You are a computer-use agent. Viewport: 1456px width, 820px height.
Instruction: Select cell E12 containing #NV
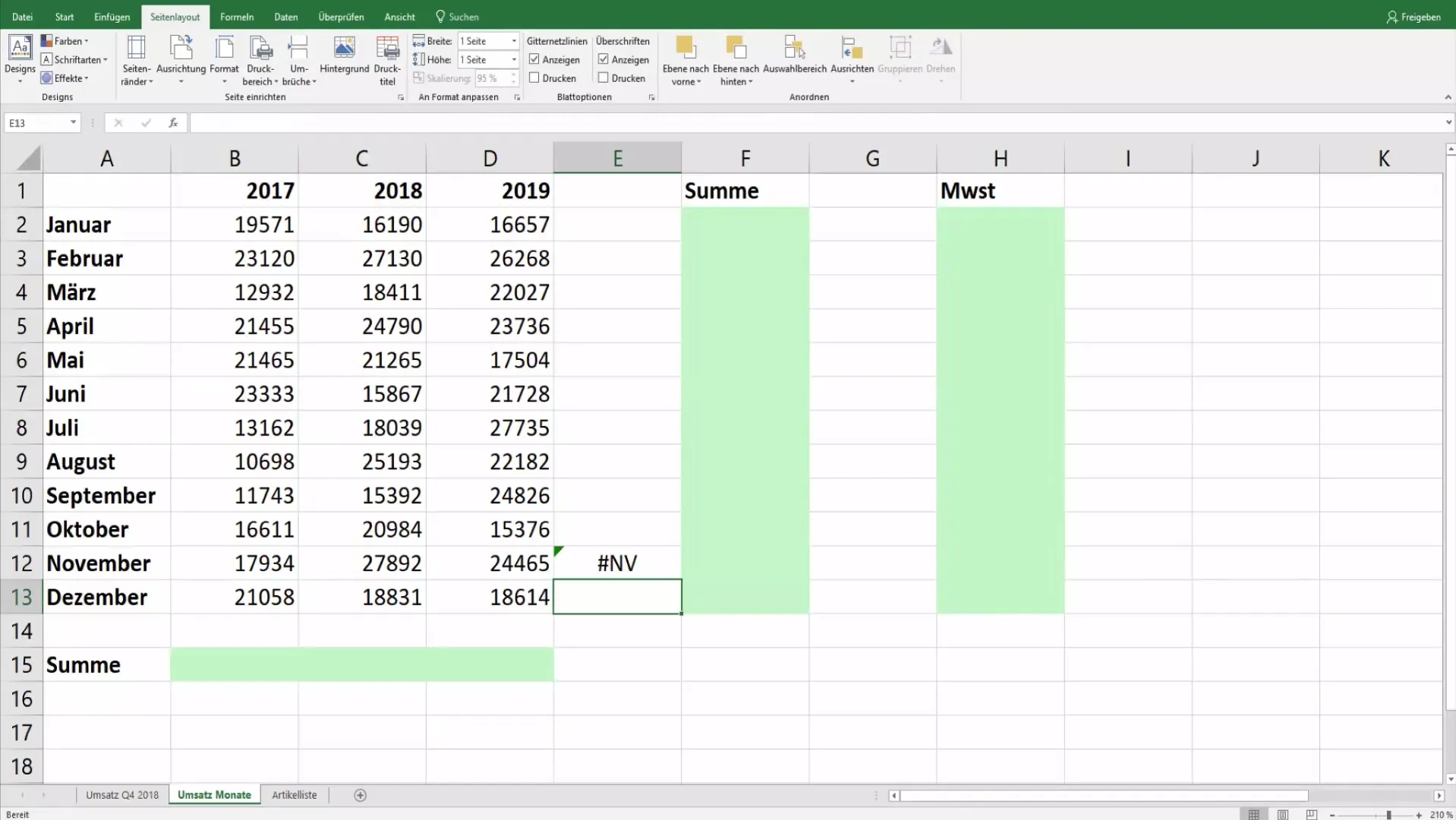617,563
